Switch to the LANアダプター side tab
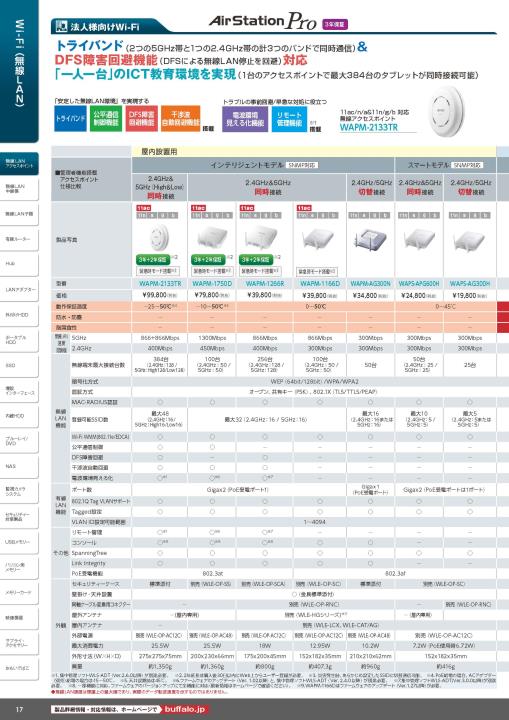This screenshot has width=509, height=720. coord(19,289)
